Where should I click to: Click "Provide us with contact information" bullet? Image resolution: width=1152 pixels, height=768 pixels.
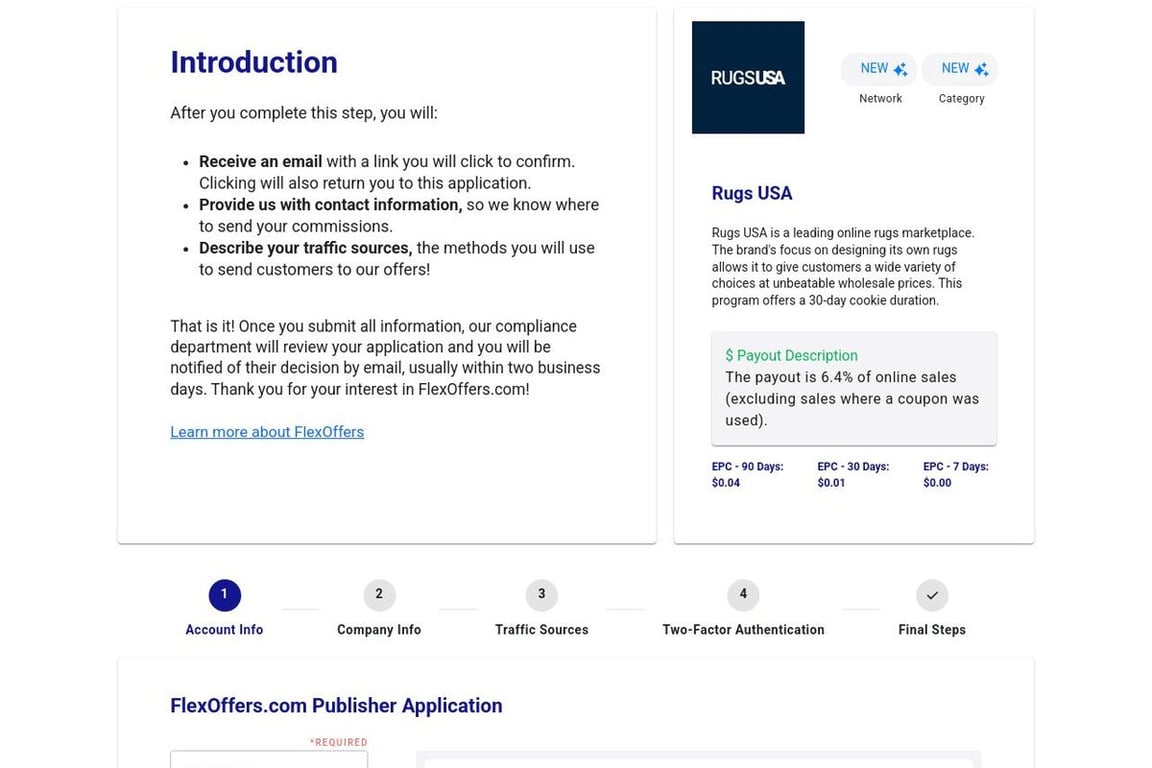click(331, 205)
